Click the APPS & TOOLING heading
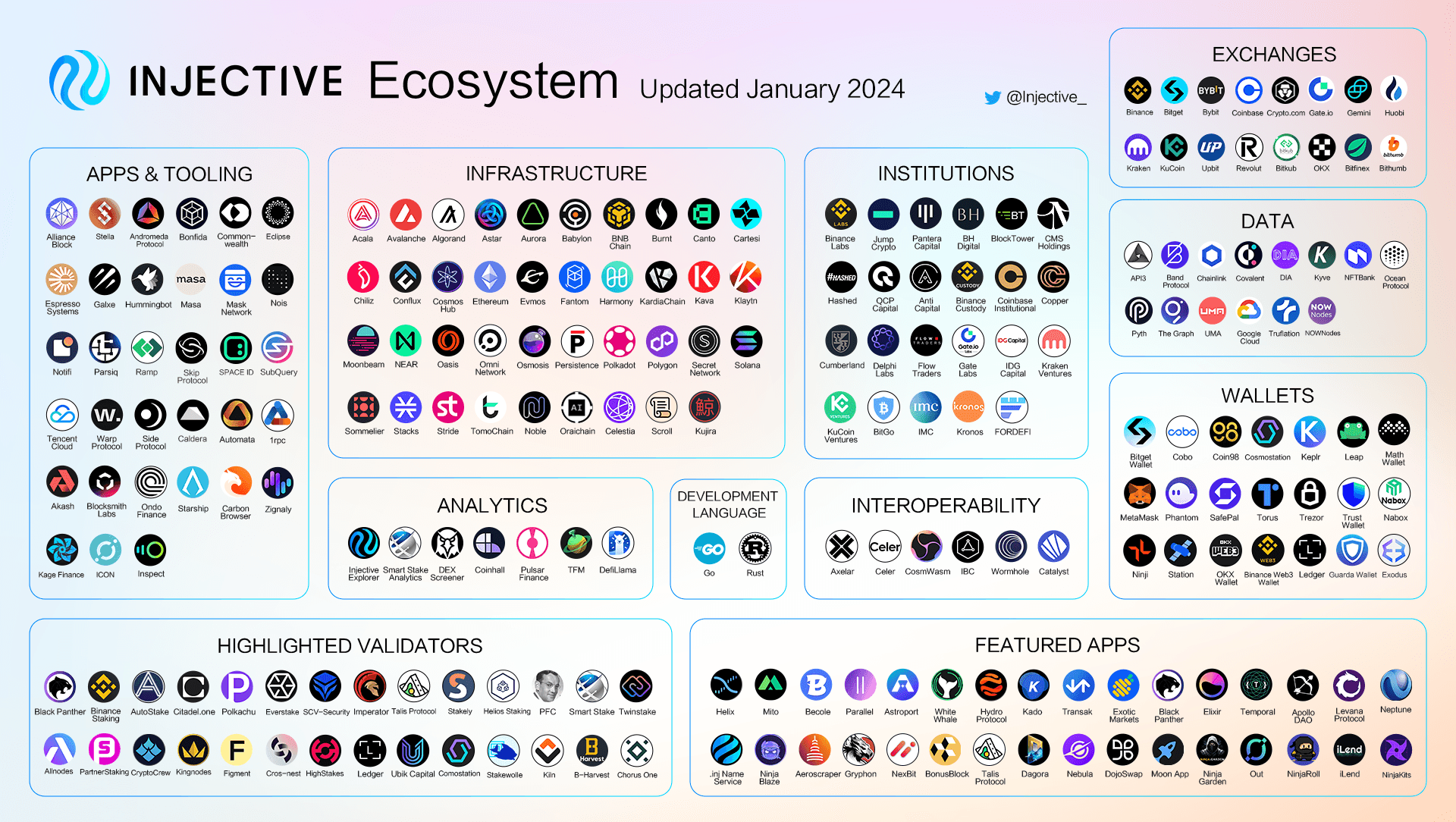Image resolution: width=1456 pixels, height=822 pixels. (169, 174)
